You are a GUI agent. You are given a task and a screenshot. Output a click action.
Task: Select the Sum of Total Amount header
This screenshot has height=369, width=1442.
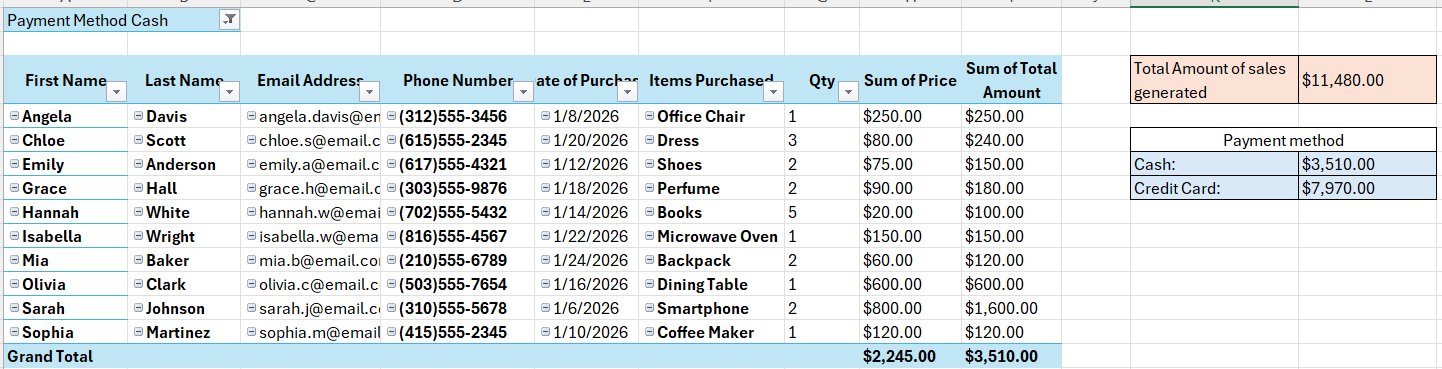(1011, 80)
